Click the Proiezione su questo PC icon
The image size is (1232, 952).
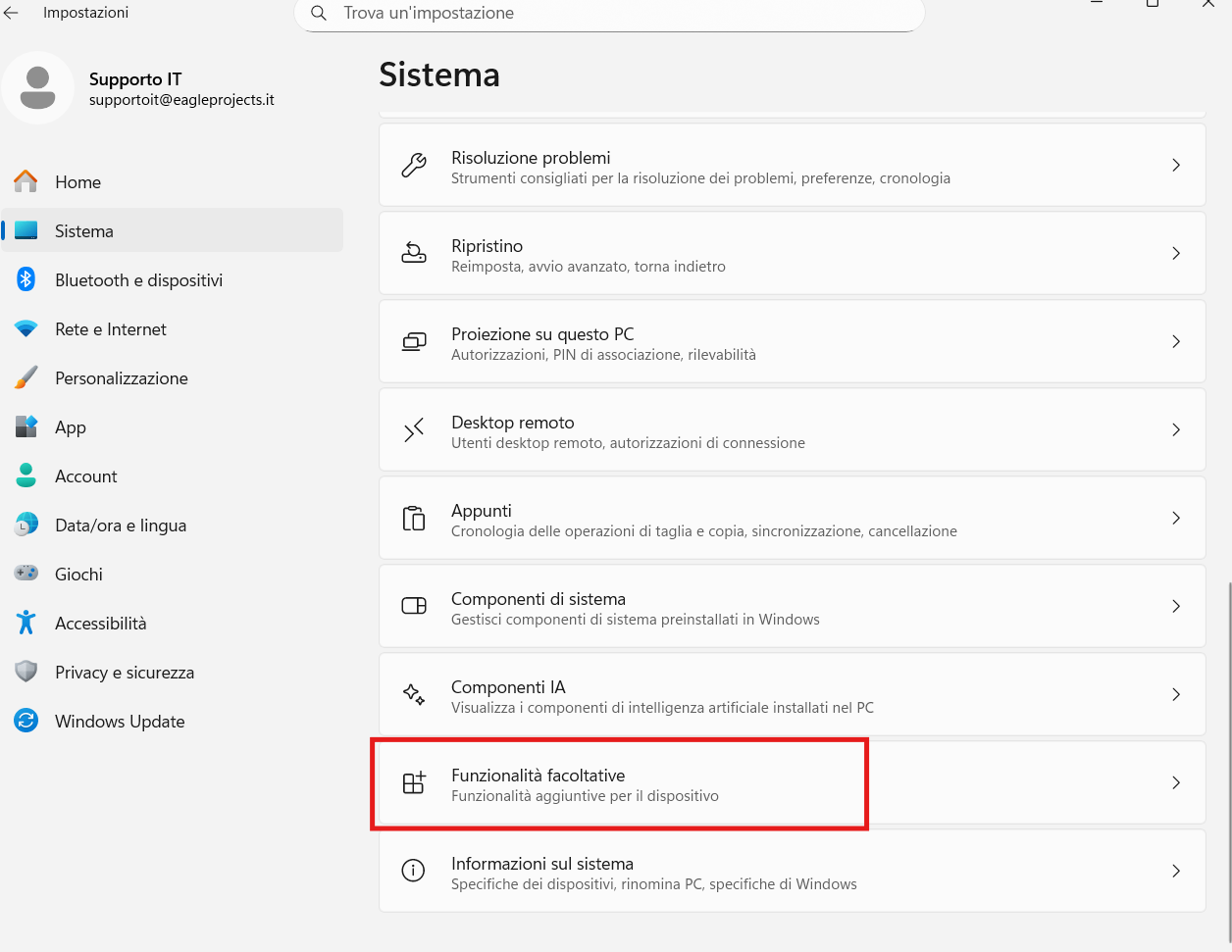(x=414, y=342)
